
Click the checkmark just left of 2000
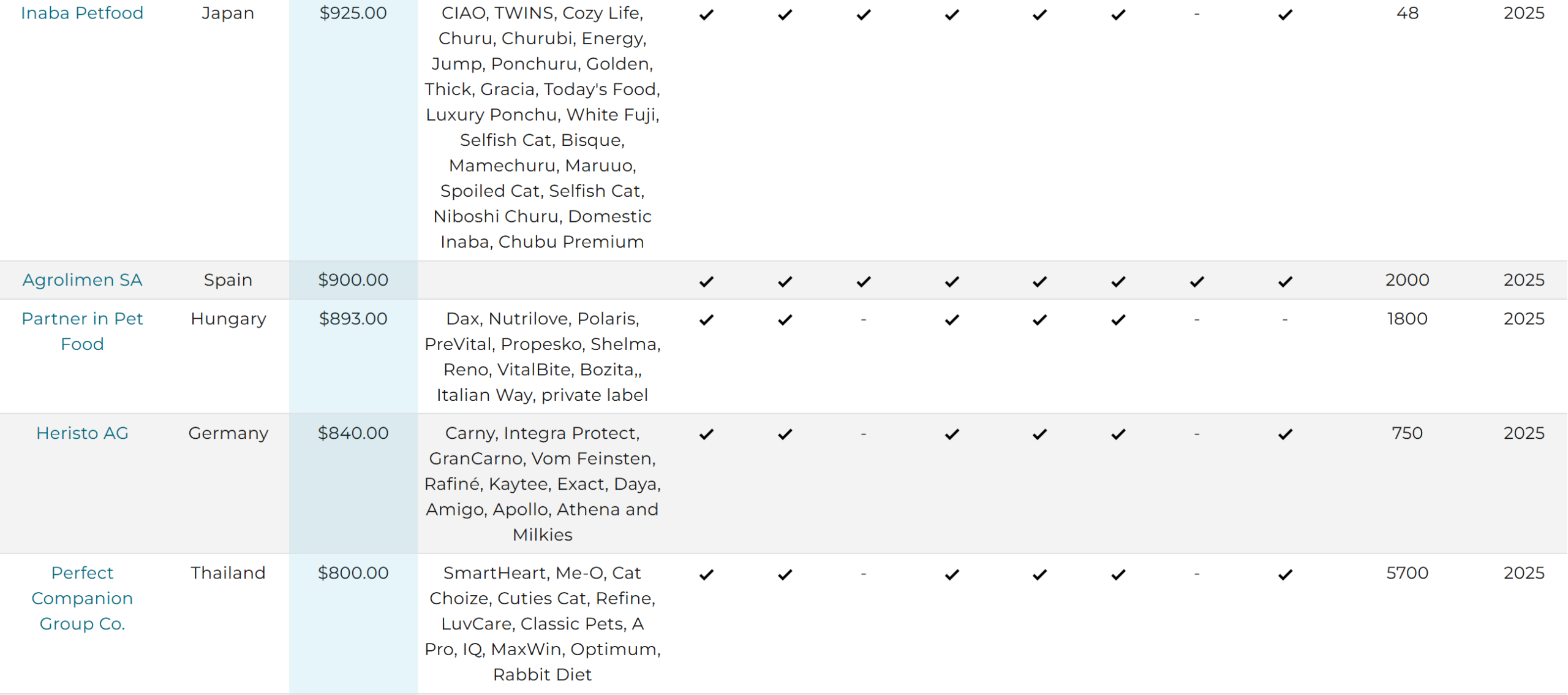(x=1285, y=281)
